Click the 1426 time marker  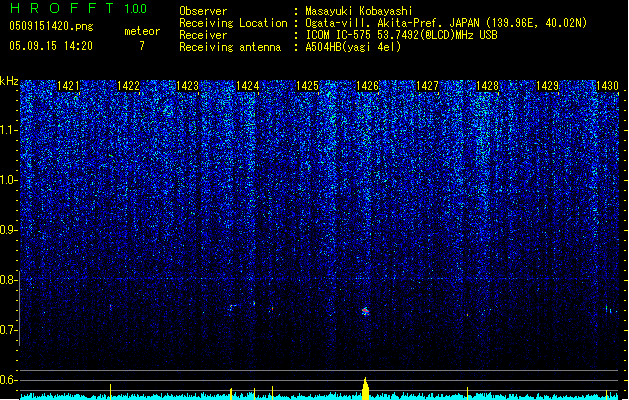pos(367,86)
